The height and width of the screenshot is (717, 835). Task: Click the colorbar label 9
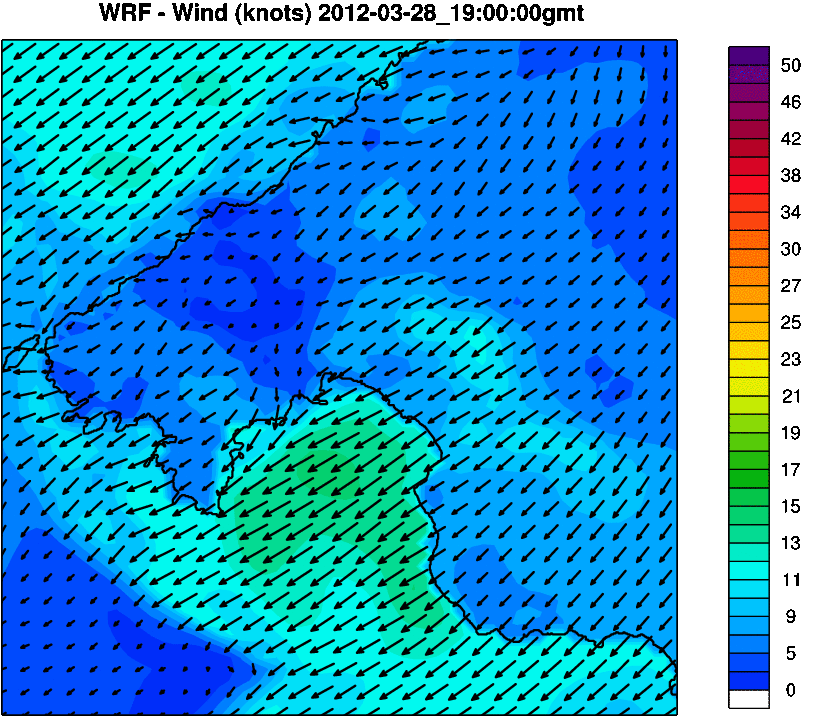[791, 617]
